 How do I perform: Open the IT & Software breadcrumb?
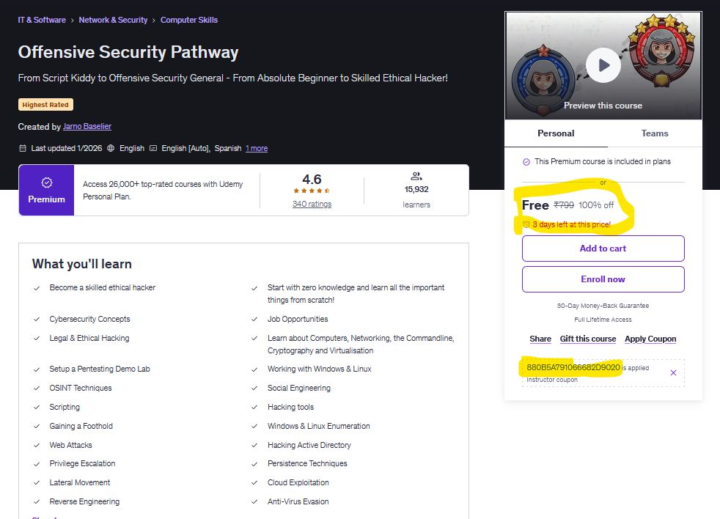click(42, 20)
